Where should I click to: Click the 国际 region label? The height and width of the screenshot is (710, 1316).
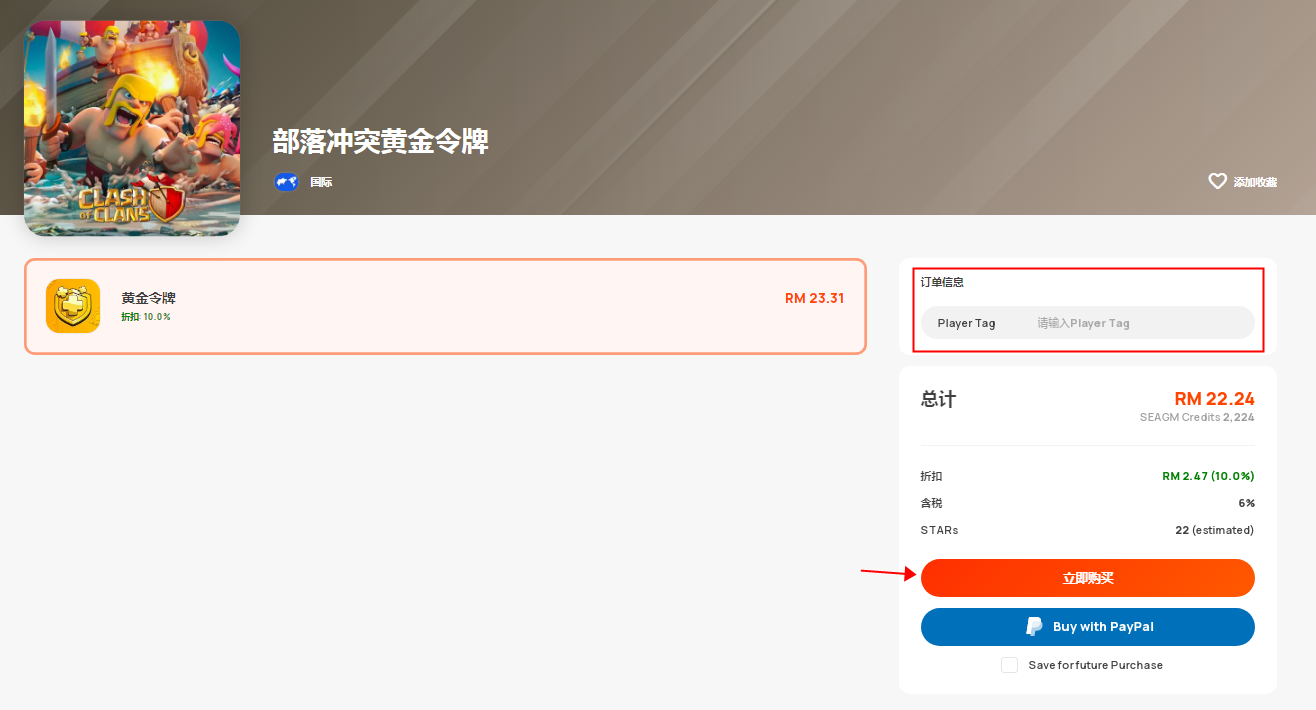point(321,182)
